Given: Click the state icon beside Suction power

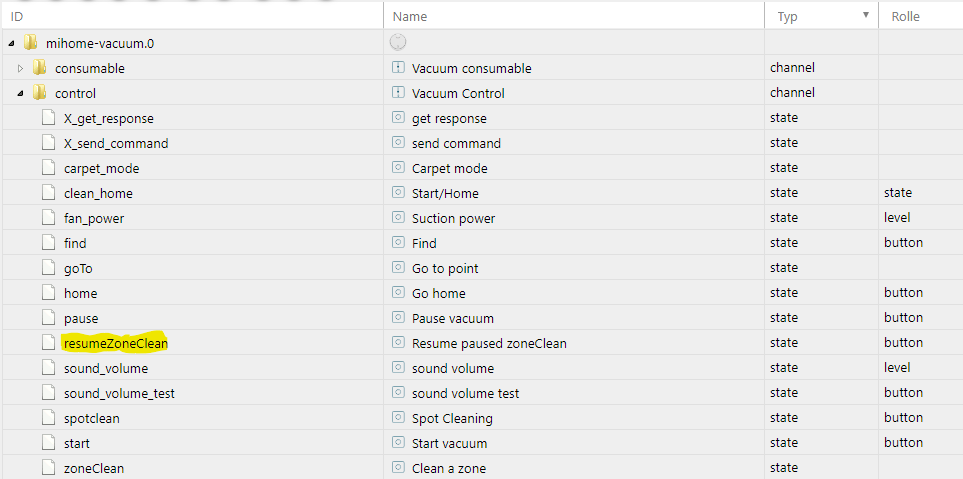Looking at the screenshot, I should click(398, 218).
